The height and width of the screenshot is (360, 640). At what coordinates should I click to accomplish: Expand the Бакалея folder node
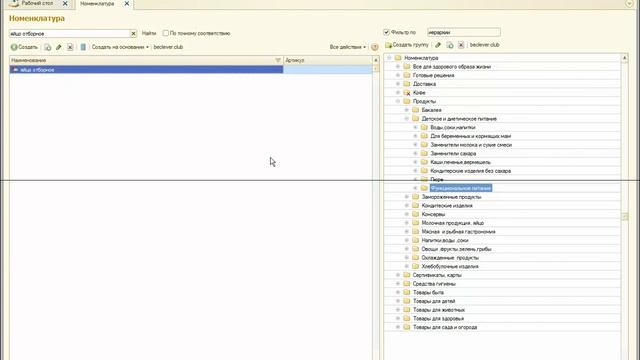[x=407, y=110]
